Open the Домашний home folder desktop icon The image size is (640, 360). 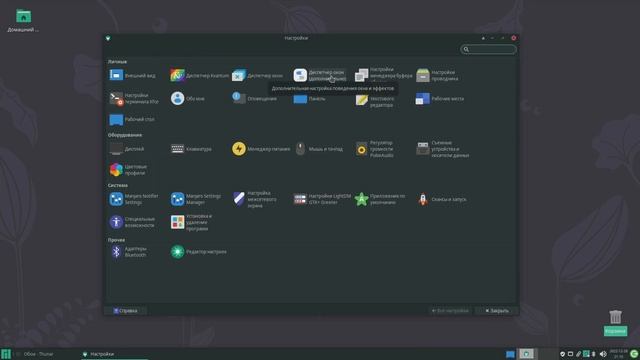[23, 21]
